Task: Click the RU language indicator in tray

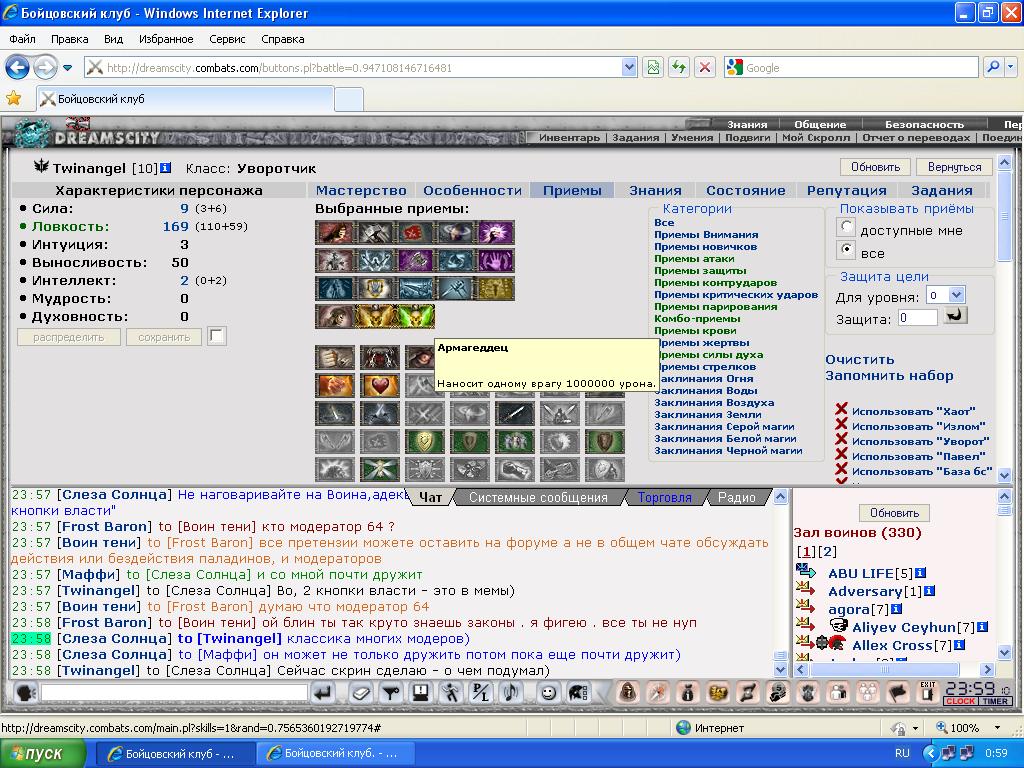Action: (902, 753)
